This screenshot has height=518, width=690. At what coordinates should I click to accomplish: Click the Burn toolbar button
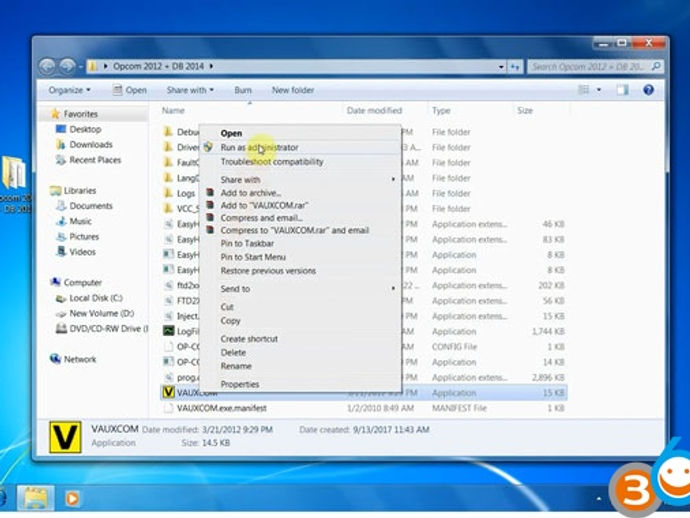[243, 90]
